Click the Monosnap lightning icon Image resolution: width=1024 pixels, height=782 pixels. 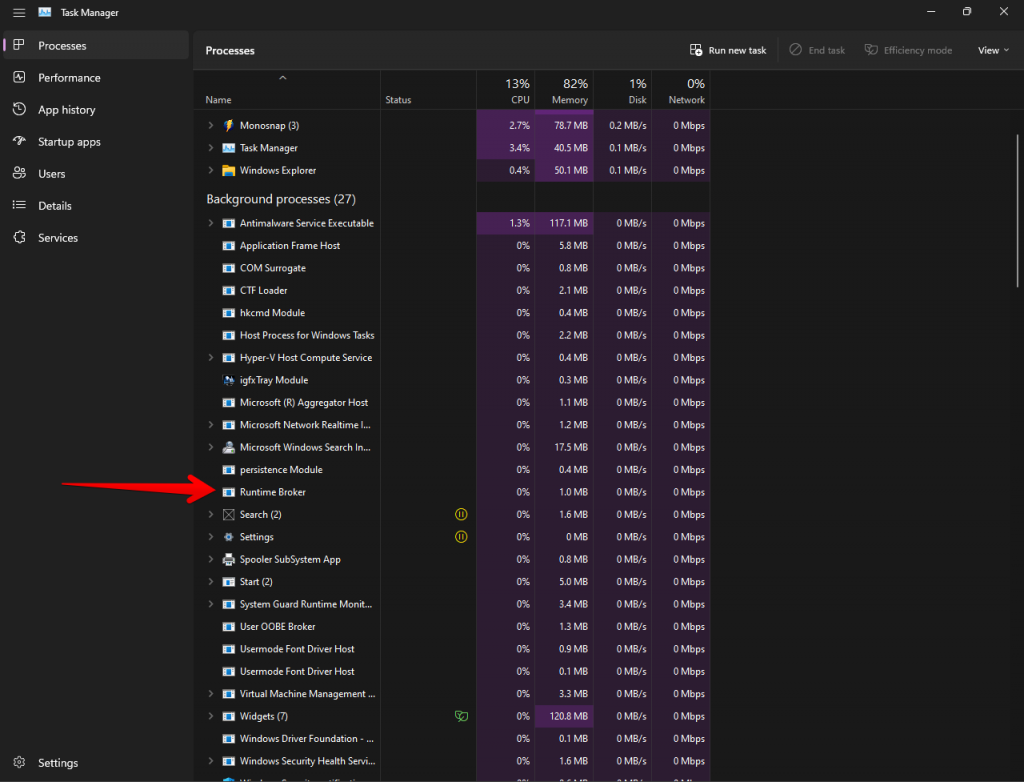[229, 125]
